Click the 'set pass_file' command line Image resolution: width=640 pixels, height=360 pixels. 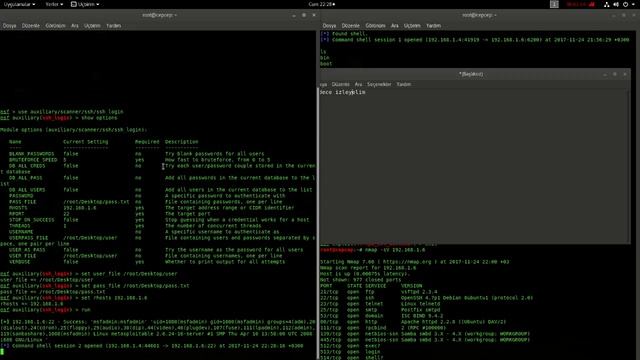click(95, 286)
